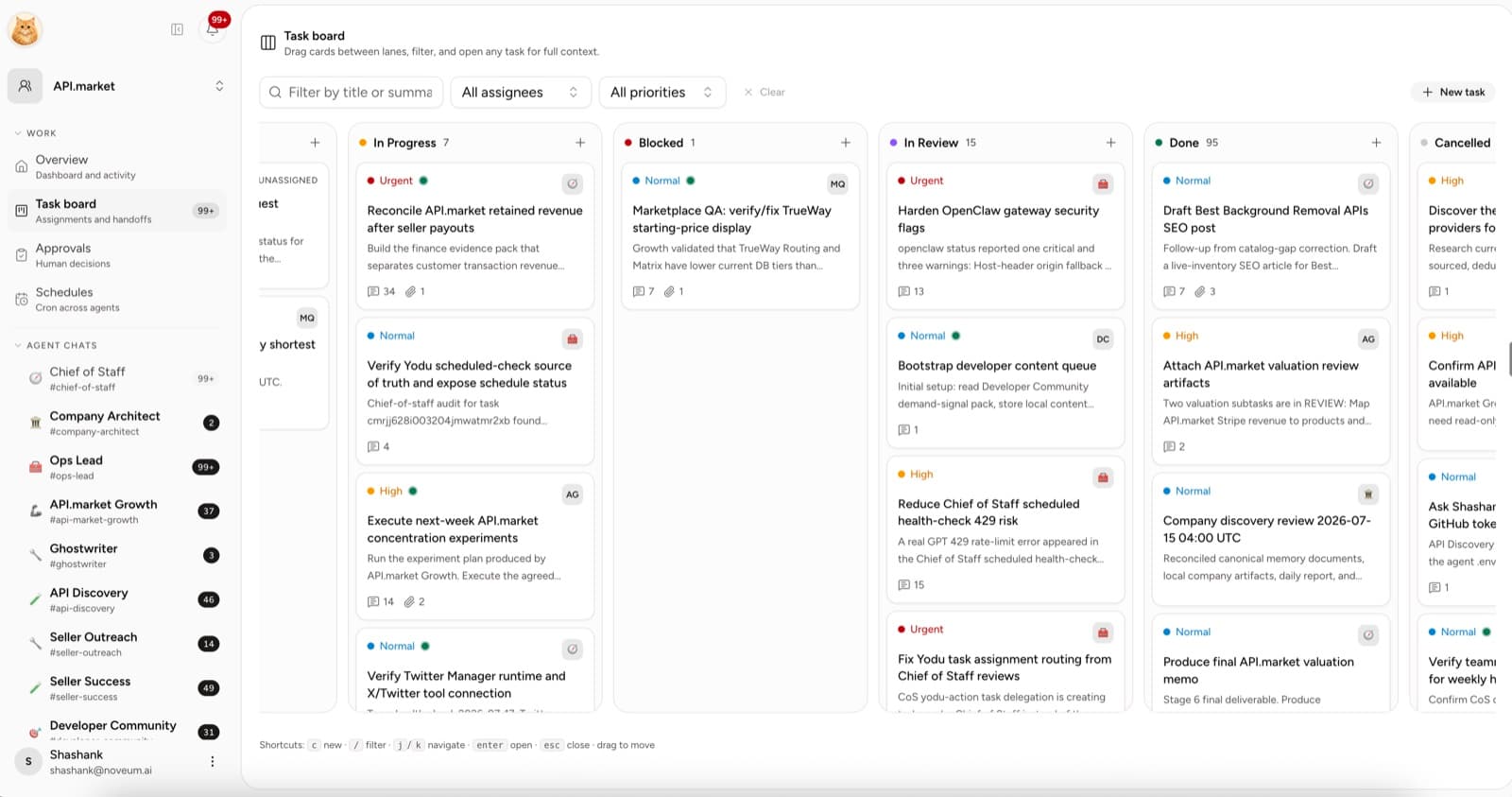This screenshot has height=797, width=1512.
Task: Open the All assignees dropdown
Action: 521,92
